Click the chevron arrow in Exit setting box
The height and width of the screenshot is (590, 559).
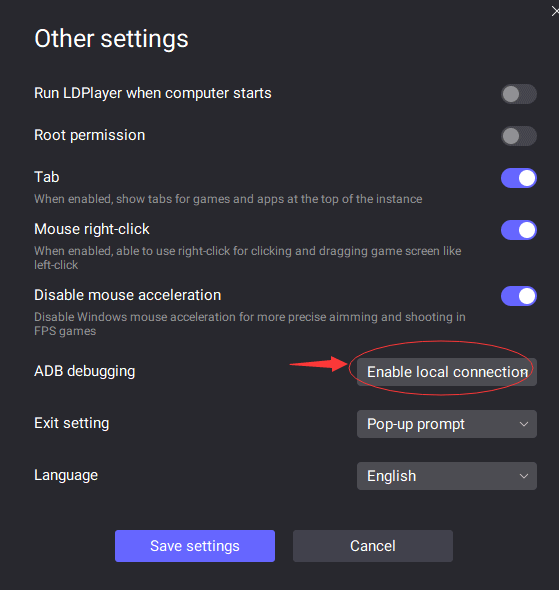[524, 424]
